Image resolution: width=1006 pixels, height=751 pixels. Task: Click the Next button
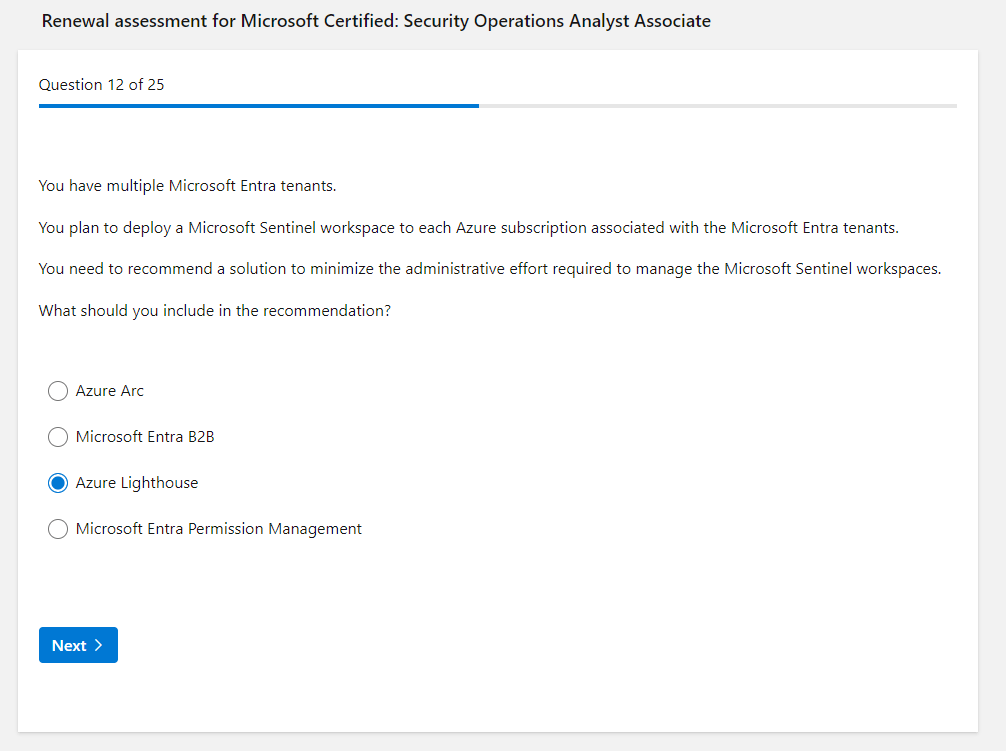point(78,645)
